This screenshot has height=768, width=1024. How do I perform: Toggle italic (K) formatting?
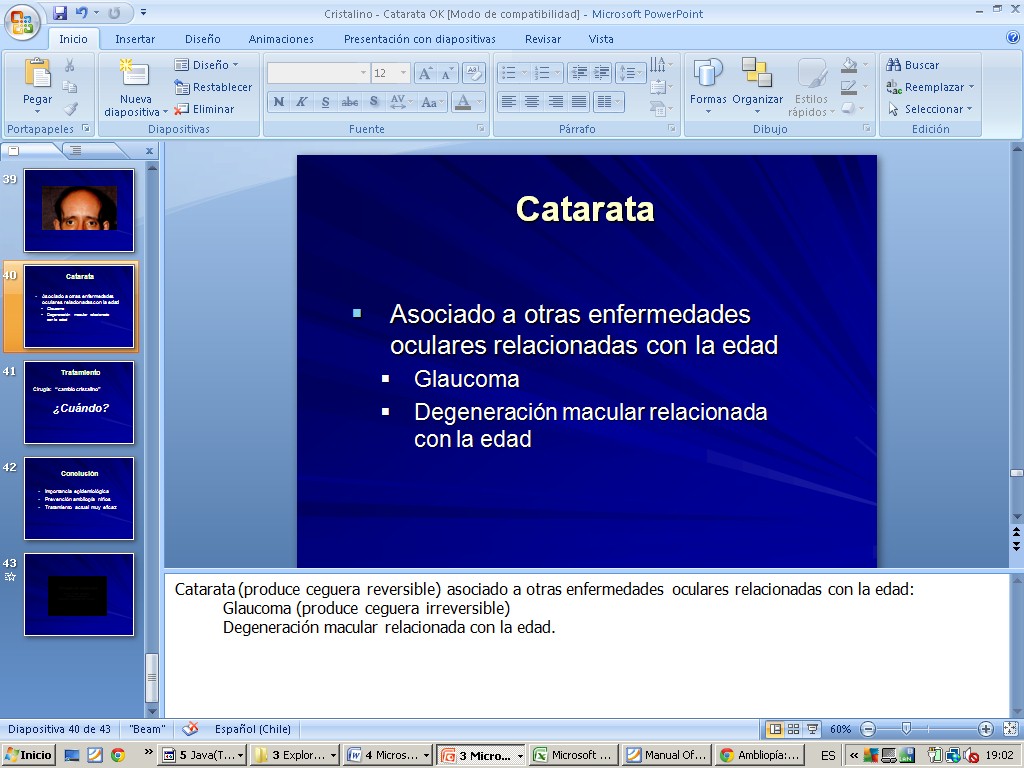click(301, 102)
